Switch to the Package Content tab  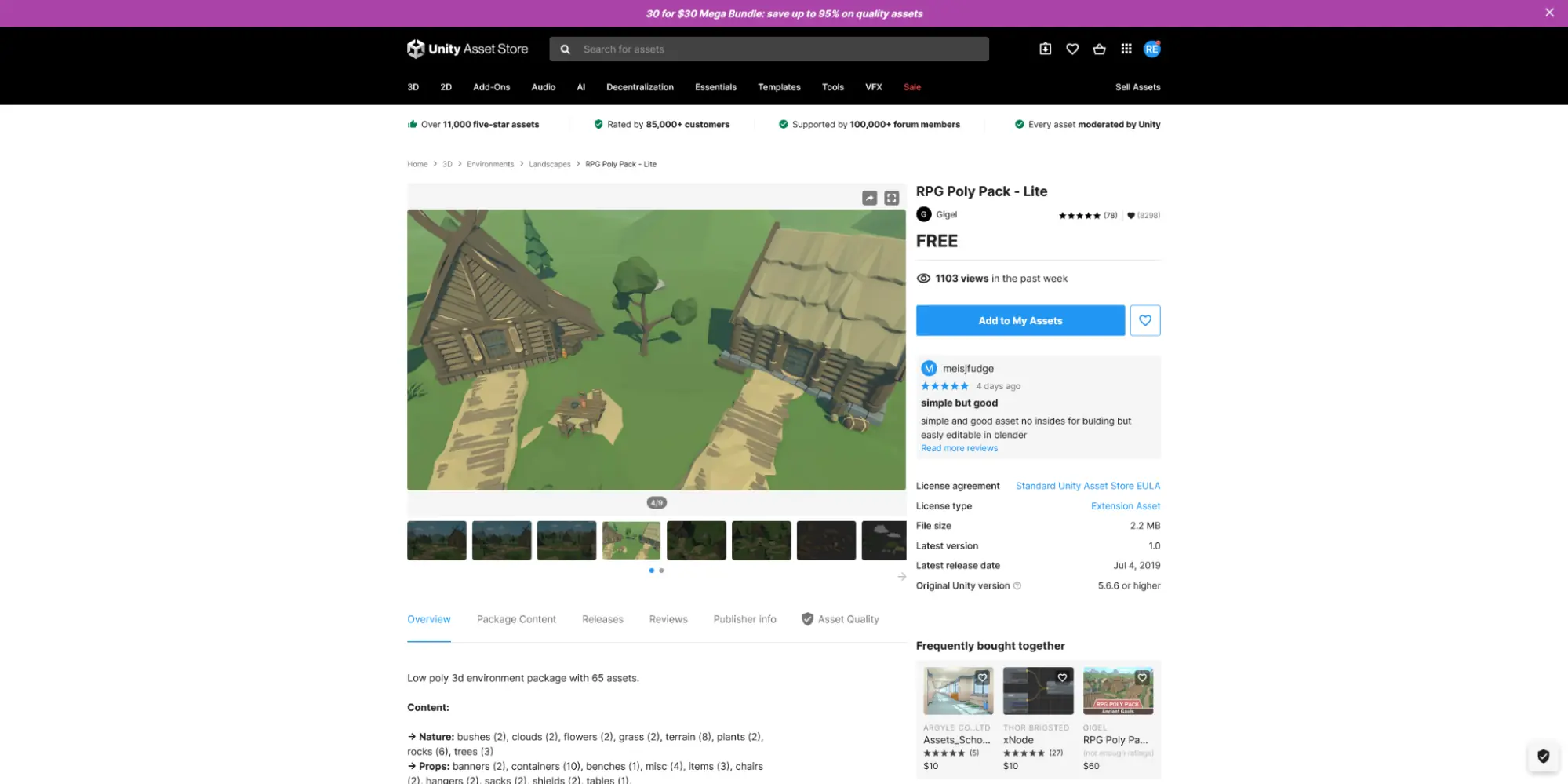516,619
